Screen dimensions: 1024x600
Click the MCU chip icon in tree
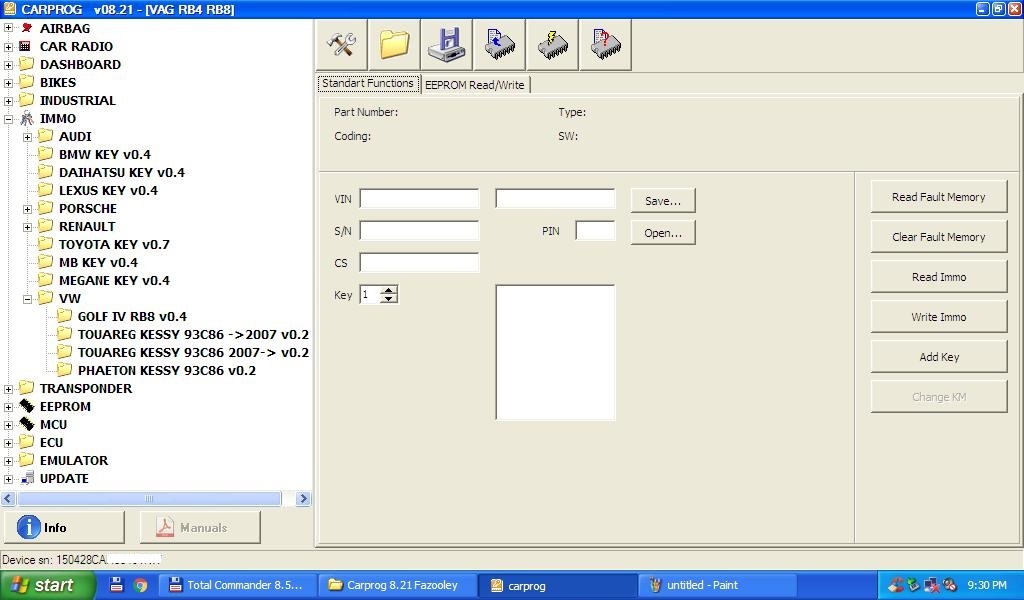tap(27, 424)
